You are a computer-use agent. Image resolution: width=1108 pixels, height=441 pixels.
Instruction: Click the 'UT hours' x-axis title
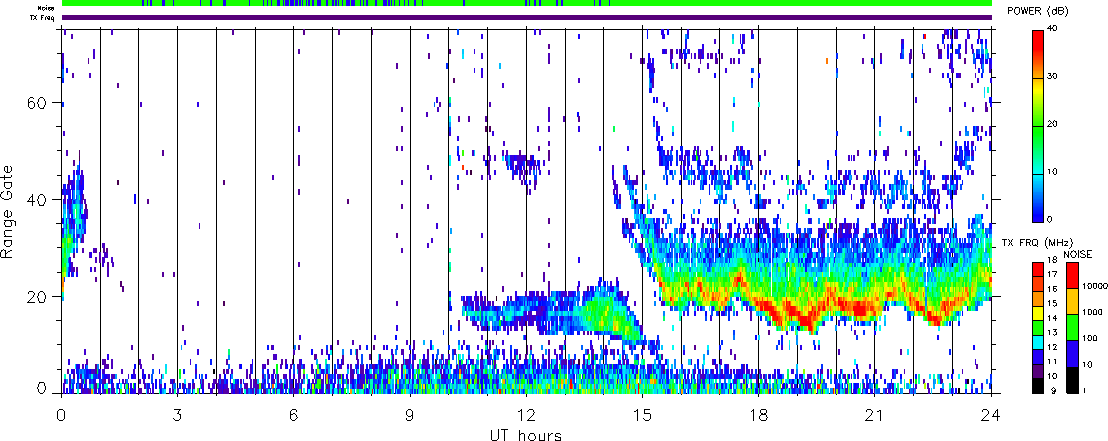526,435
